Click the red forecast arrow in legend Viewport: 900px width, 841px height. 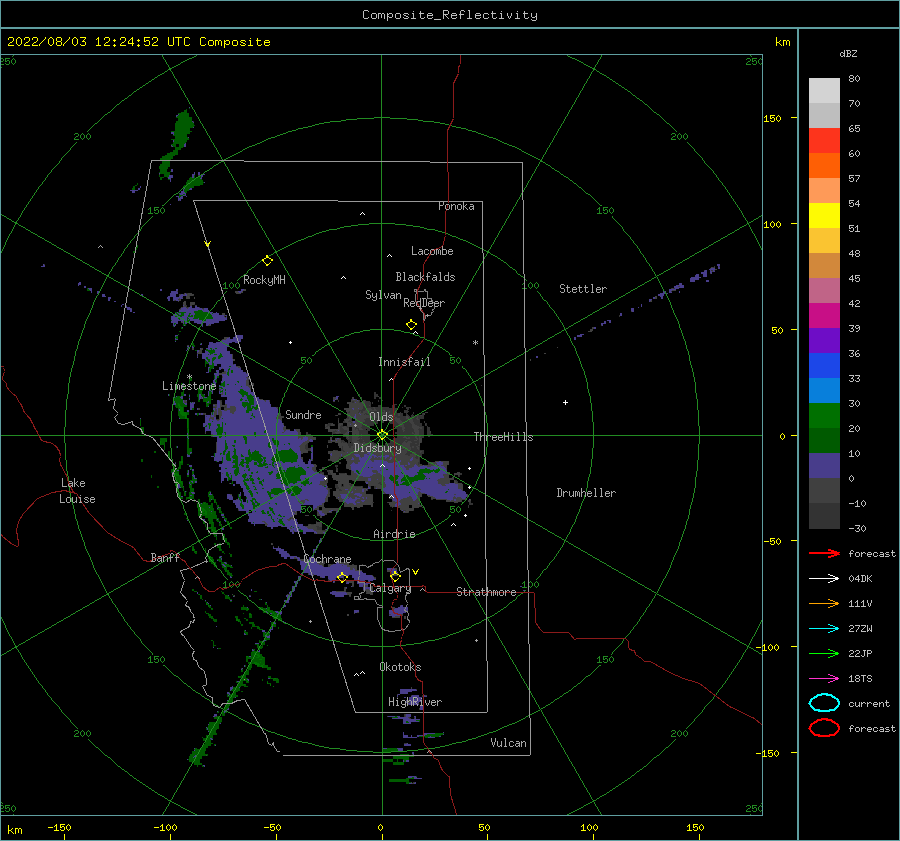click(x=824, y=553)
